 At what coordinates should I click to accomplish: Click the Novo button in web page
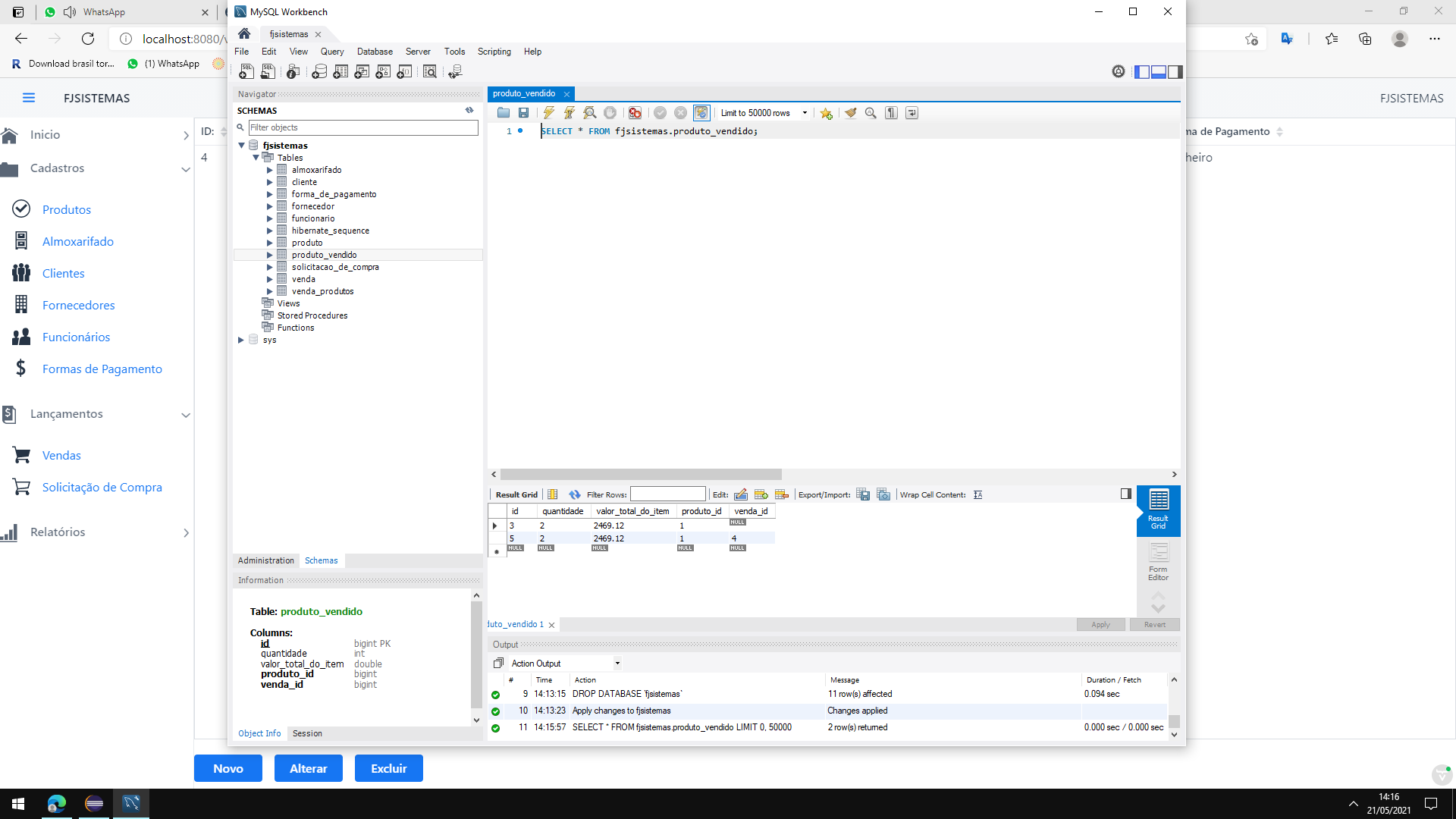pyautogui.click(x=228, y=768)
